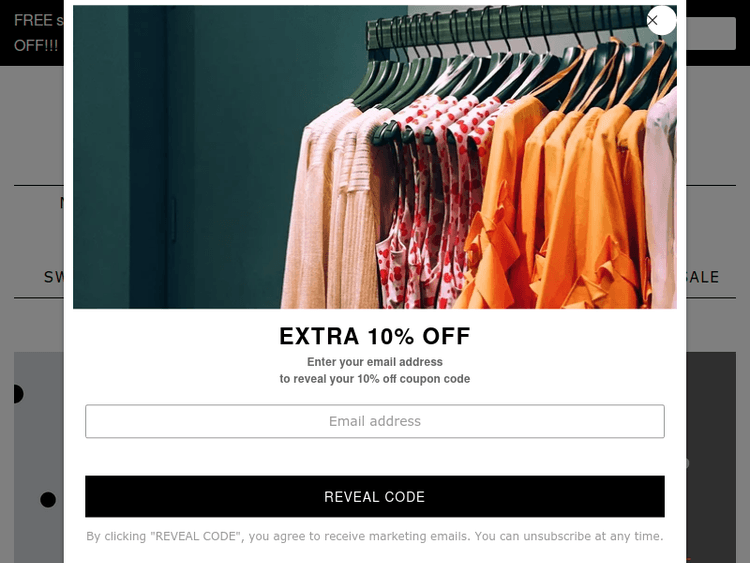Click the EXTRA 10% OFF heading
The width and height of the screenshot is (750, 563).
375,336
